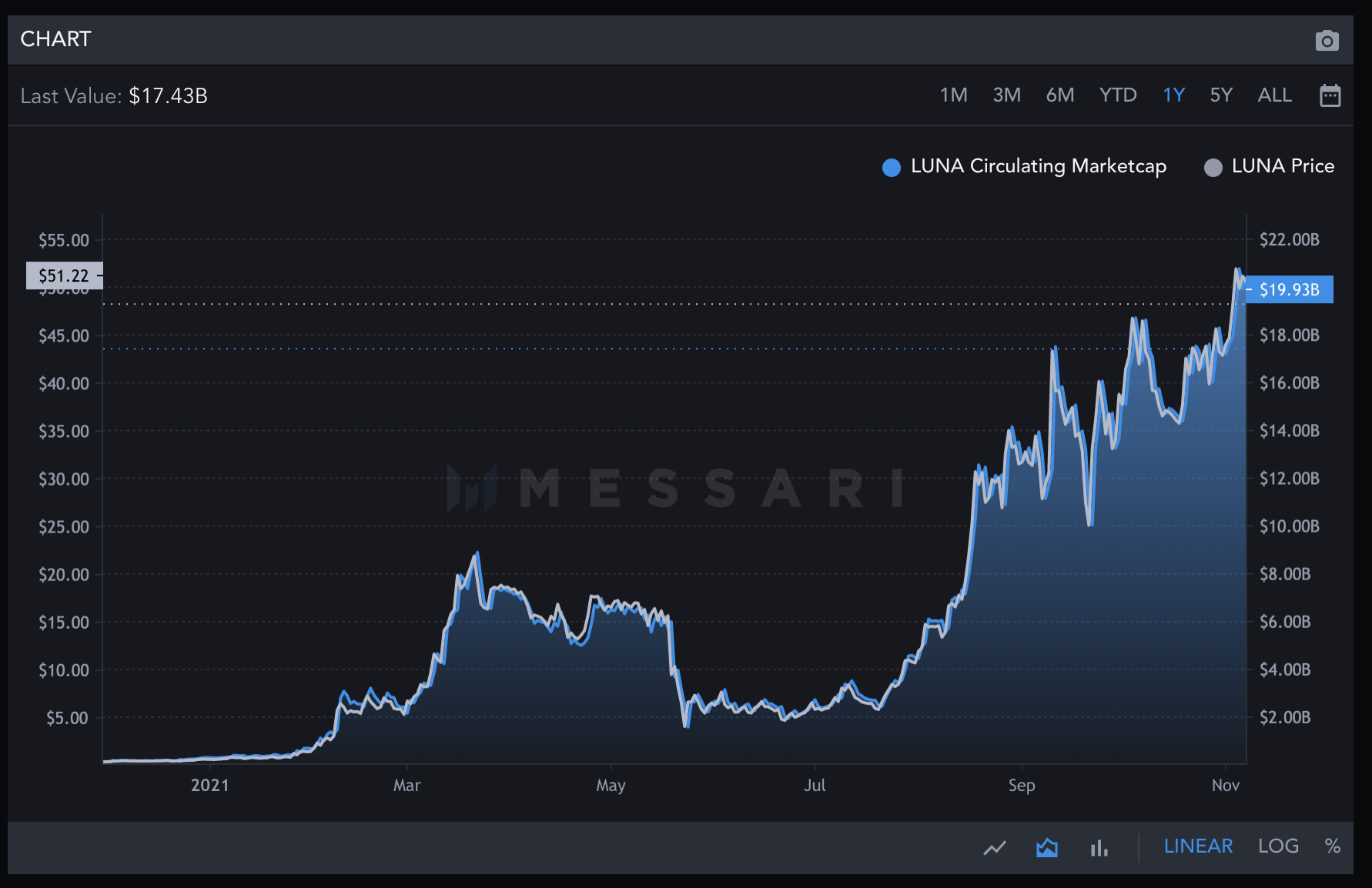1372x888 pixels.
Task: Take a chart snapshot with camera icon
Action: pos(1327,40)
